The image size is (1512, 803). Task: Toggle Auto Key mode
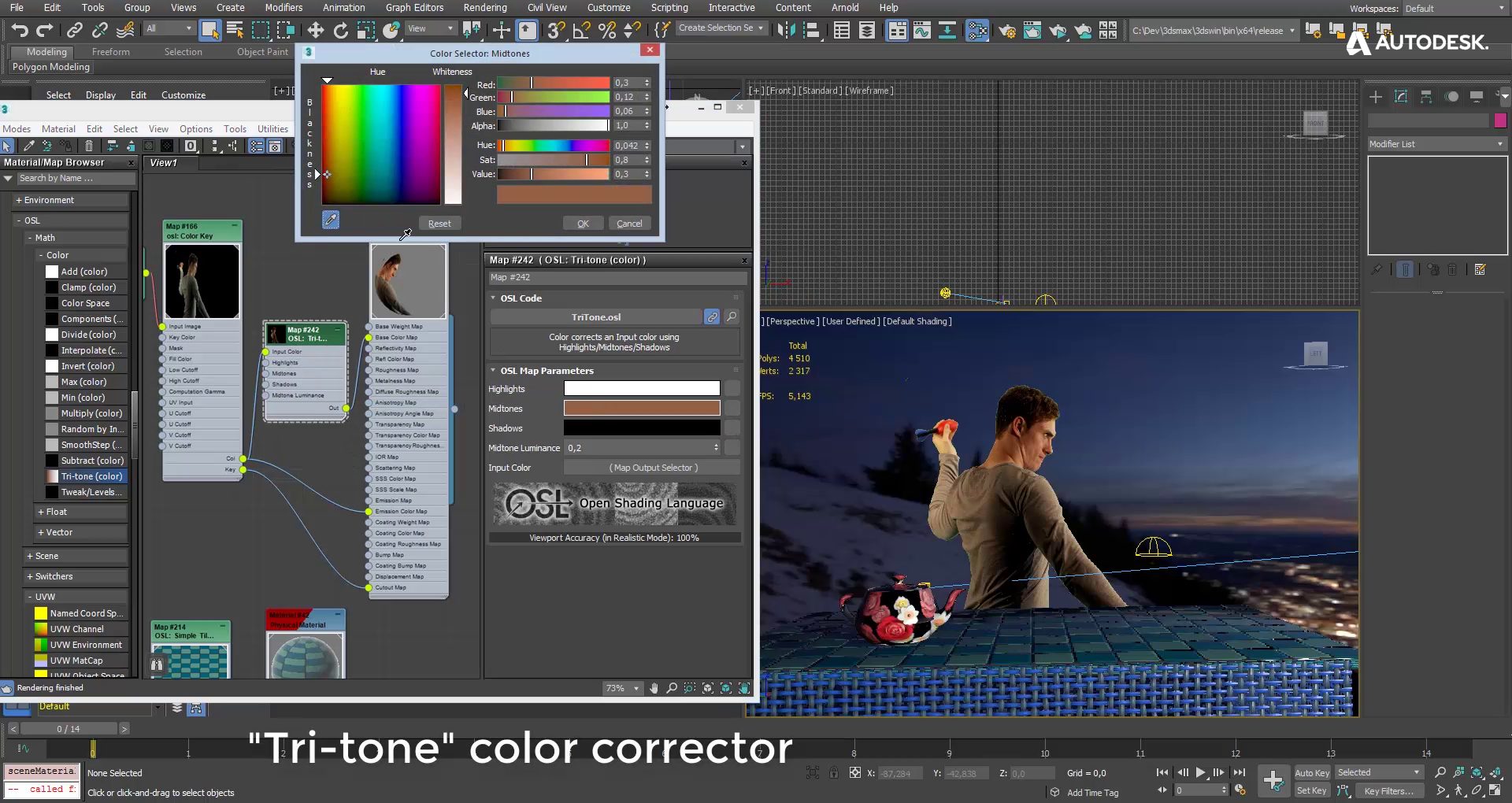point(1311,772)
